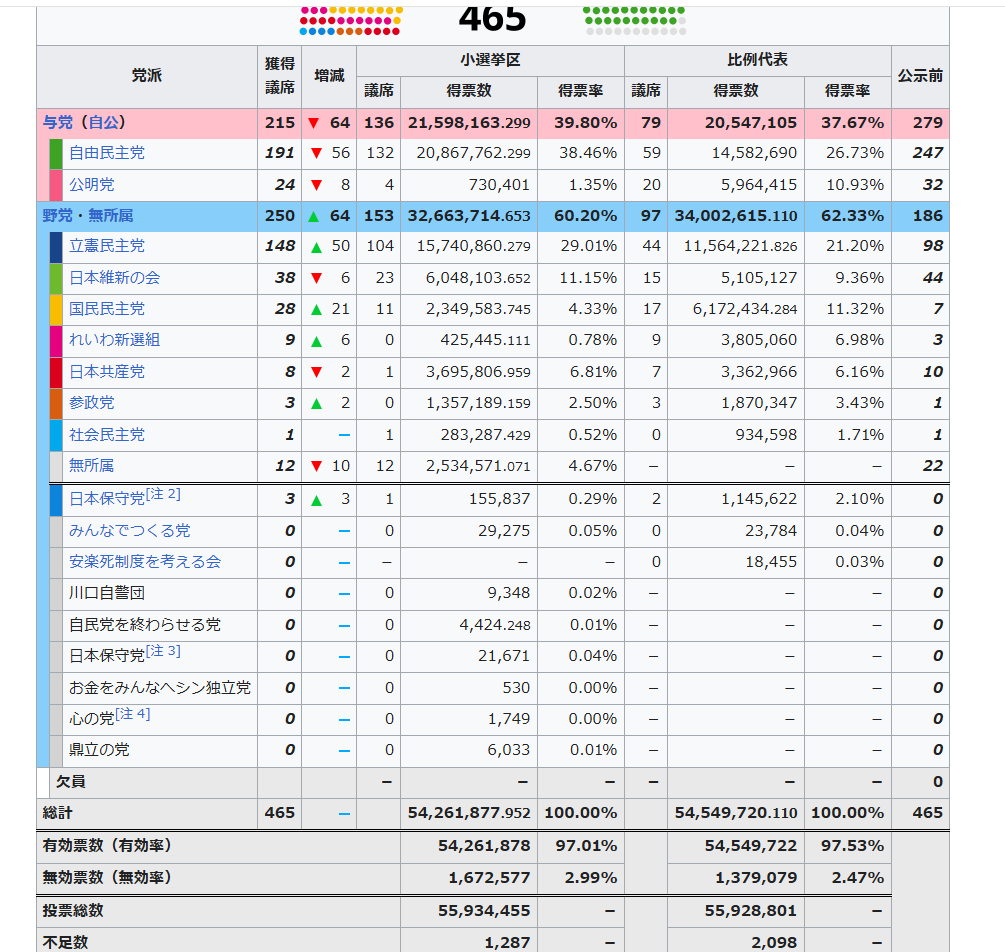Click the 党派 column header
The width and height of the screenshot is (1005, 952).
pos(147,76)
